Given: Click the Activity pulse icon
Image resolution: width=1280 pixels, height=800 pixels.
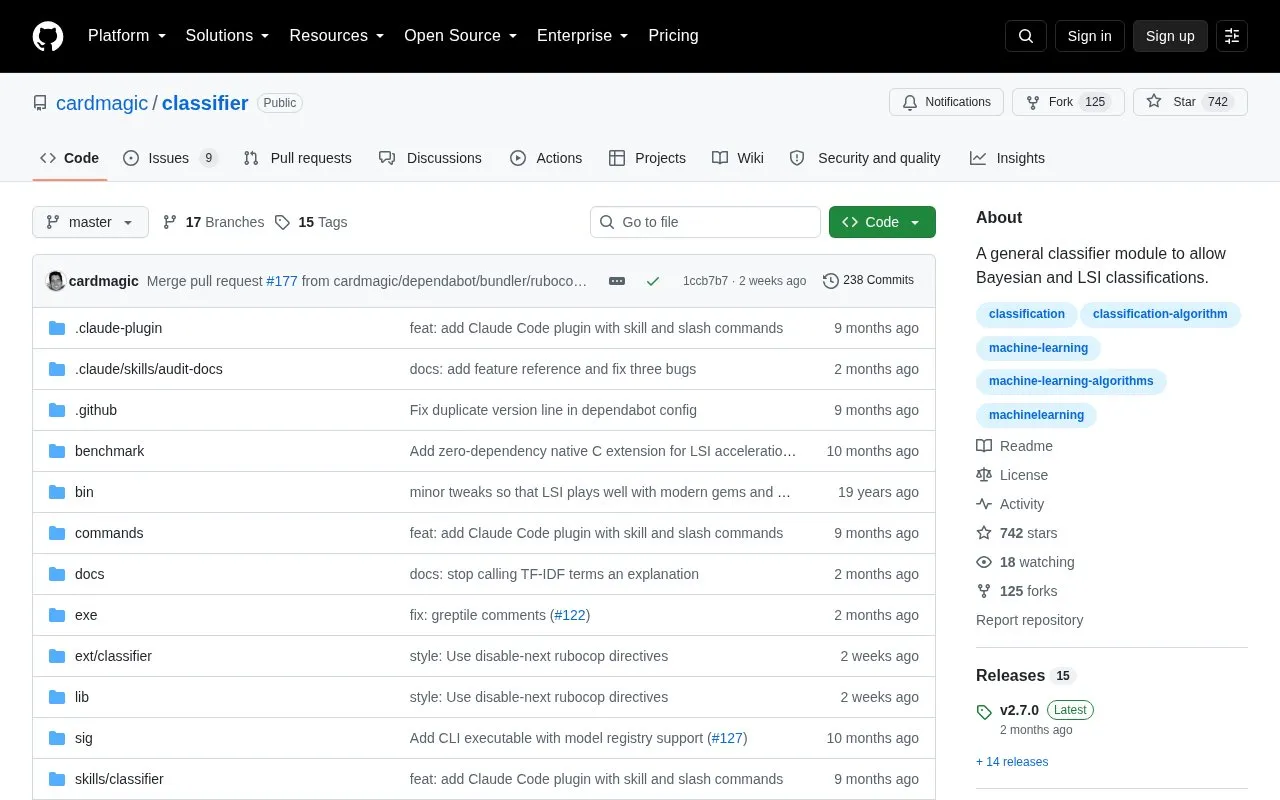Looking at the screenshot, I should coord(984,504).
